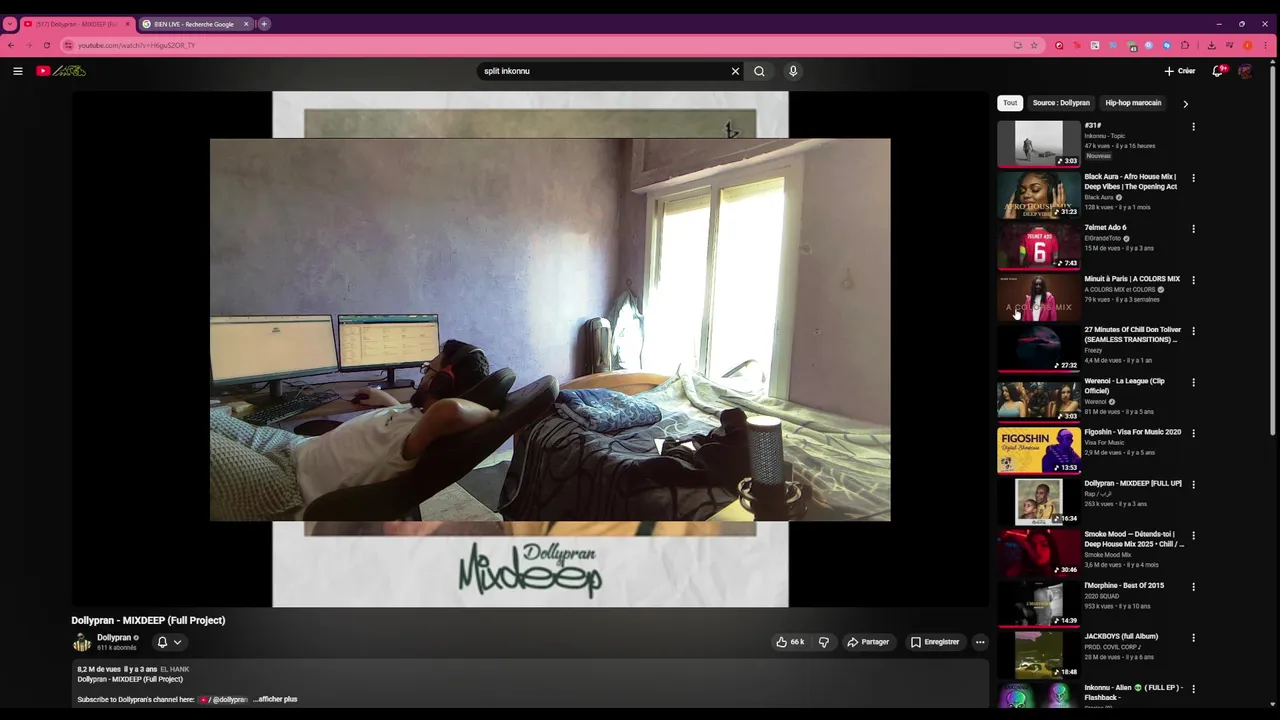
Task: Open options for 7elmet Ado 6
Action: [1193, 229]
